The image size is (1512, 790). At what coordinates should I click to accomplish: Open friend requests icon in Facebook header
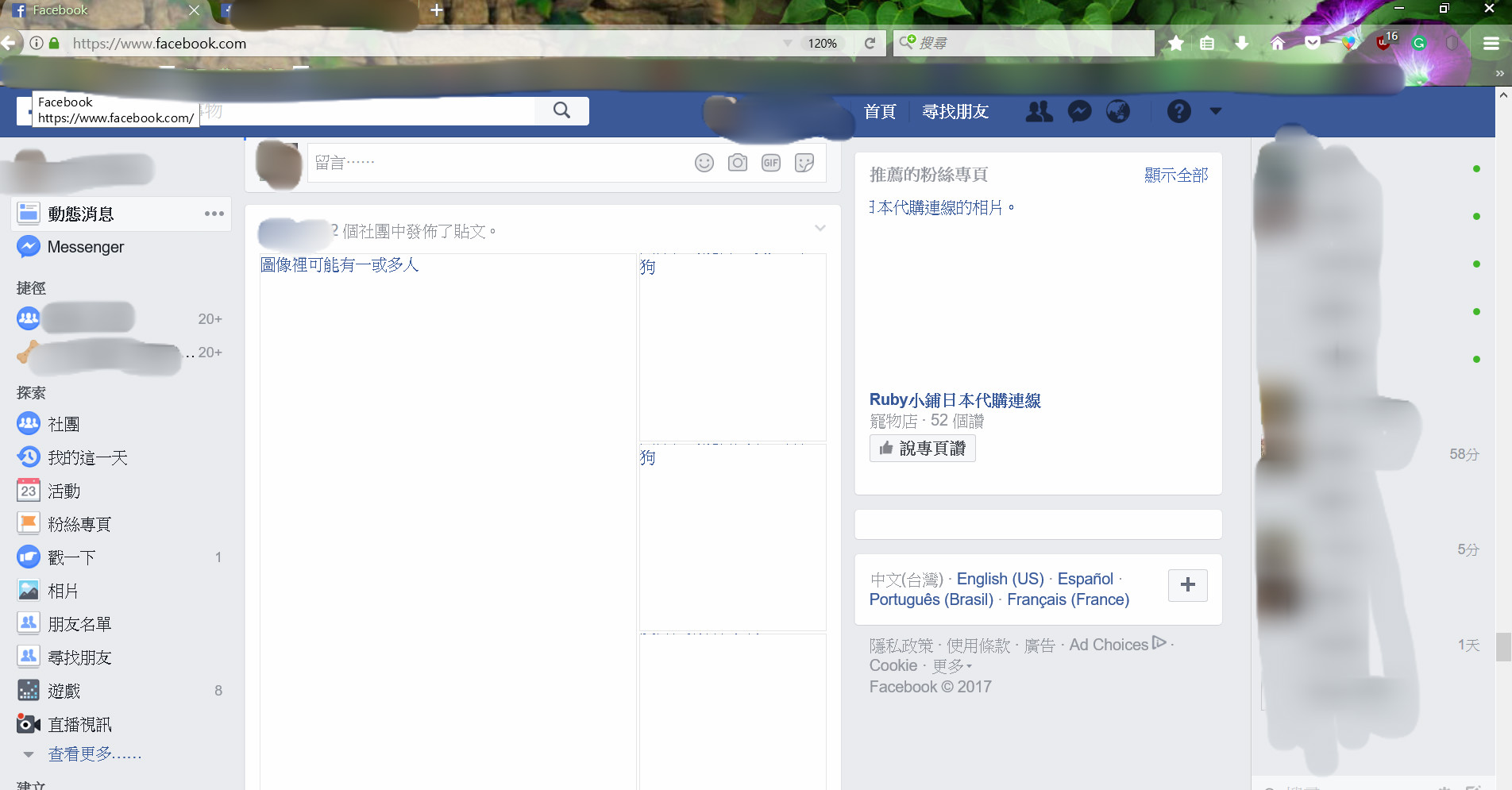click(1039, 112)
